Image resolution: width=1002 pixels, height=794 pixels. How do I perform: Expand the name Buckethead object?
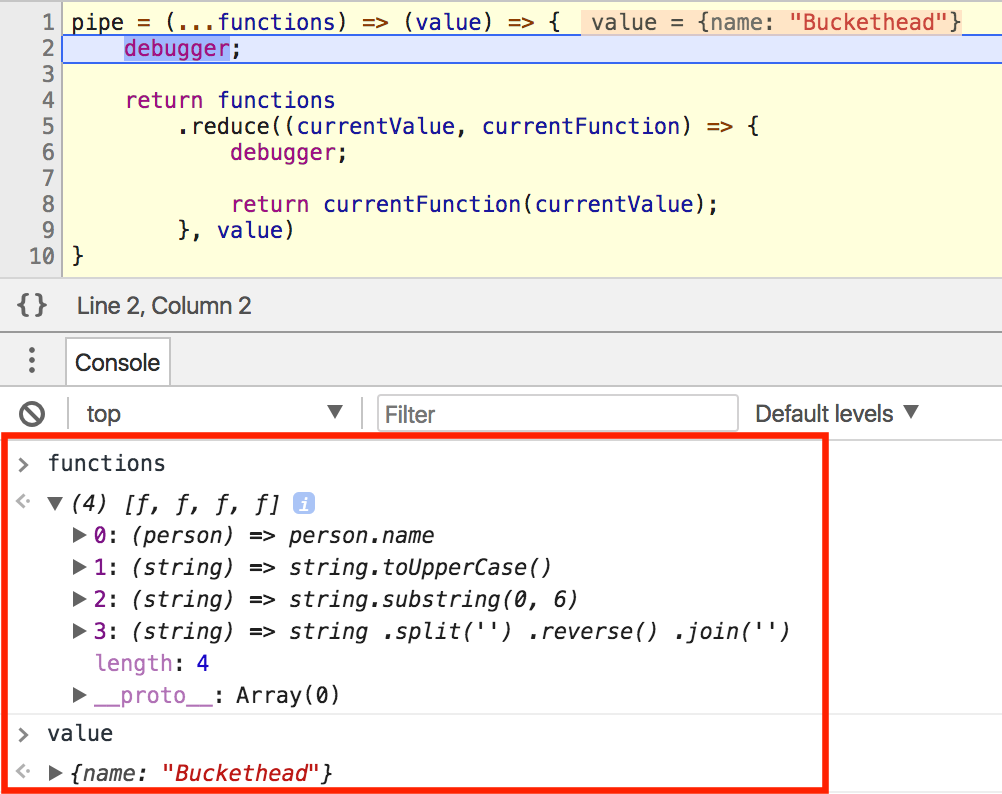(56, 772)
